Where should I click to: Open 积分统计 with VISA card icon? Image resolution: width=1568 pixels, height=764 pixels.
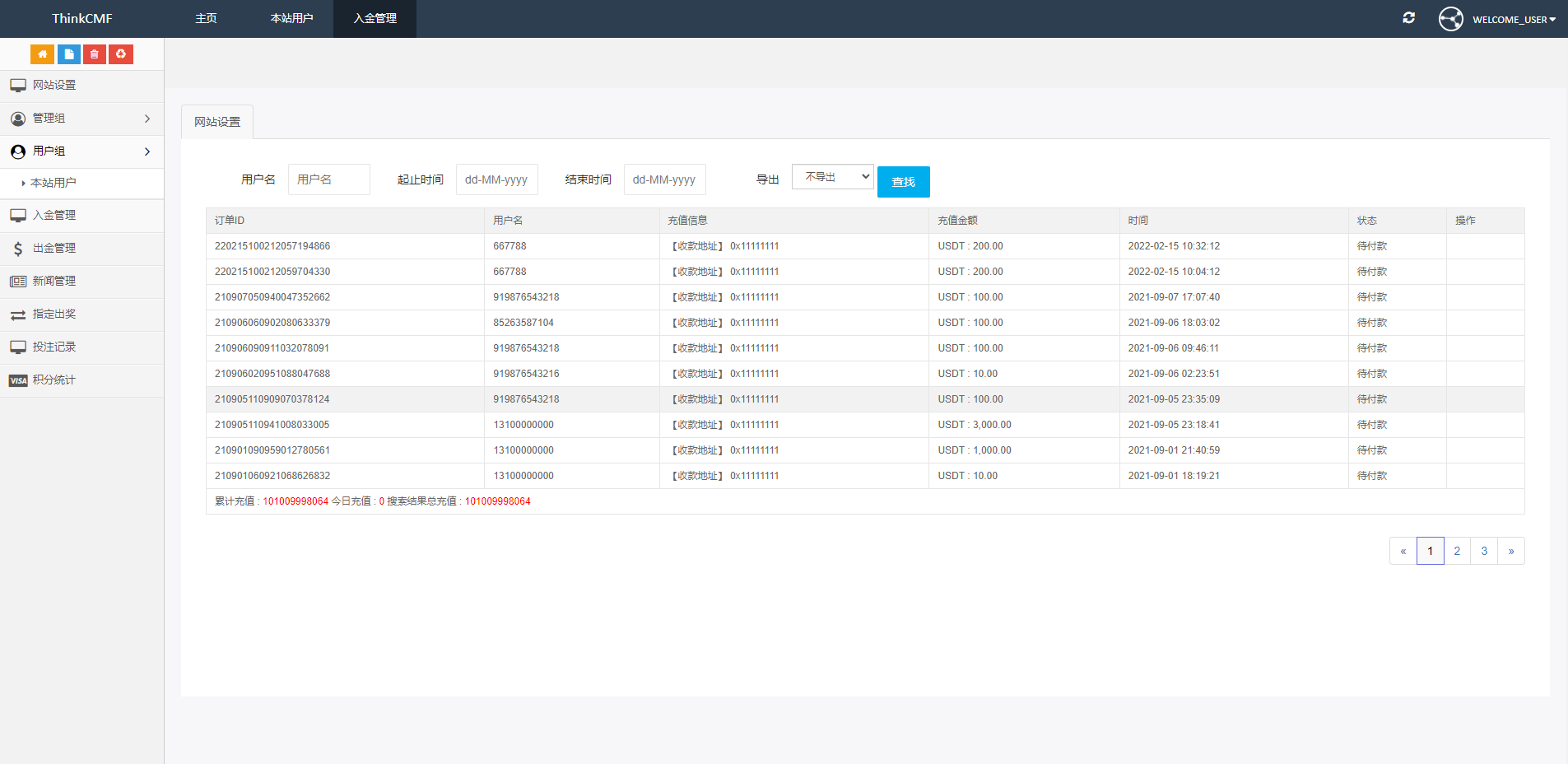[x=54, y=380]
